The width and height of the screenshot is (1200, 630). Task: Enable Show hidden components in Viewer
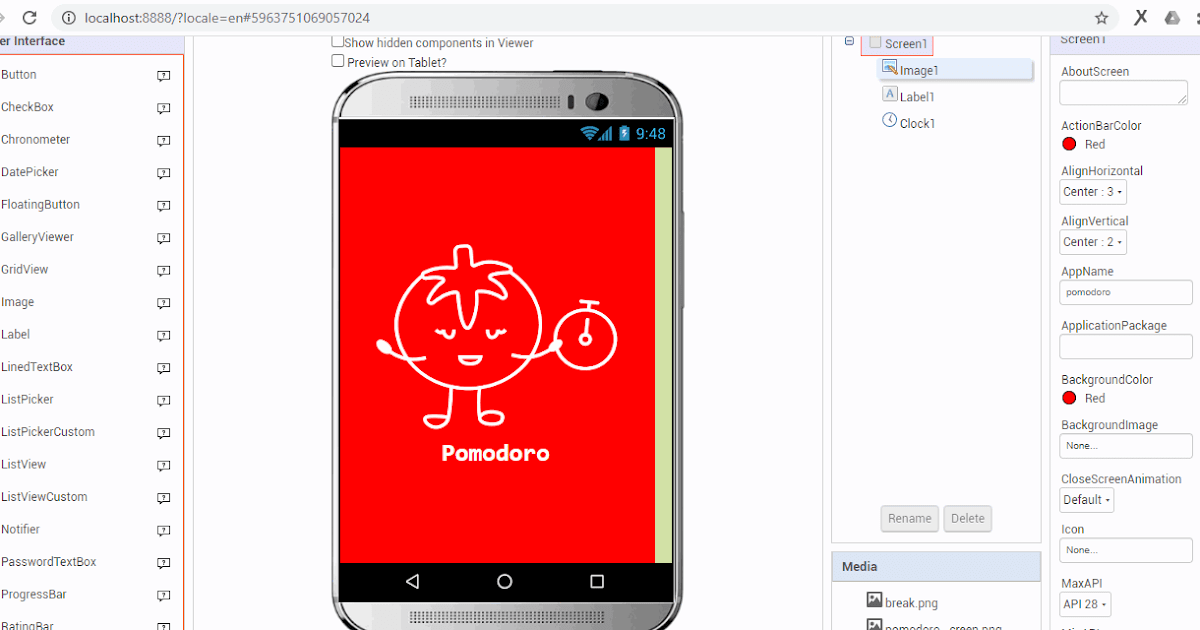(337, 42)
